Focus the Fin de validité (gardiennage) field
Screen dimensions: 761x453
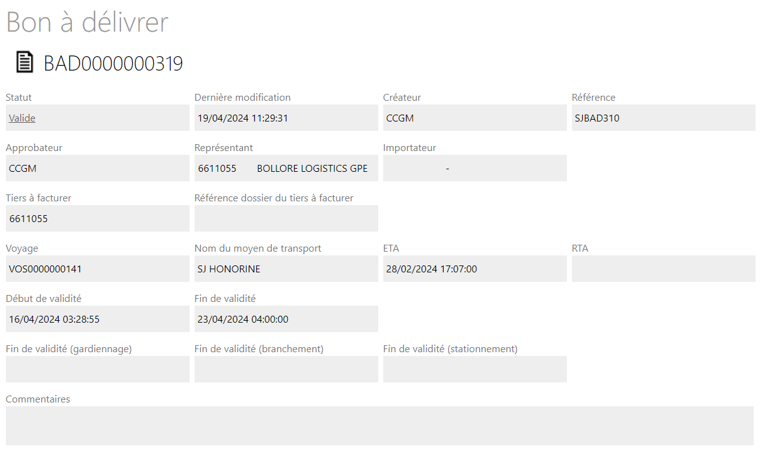[97, 369]
